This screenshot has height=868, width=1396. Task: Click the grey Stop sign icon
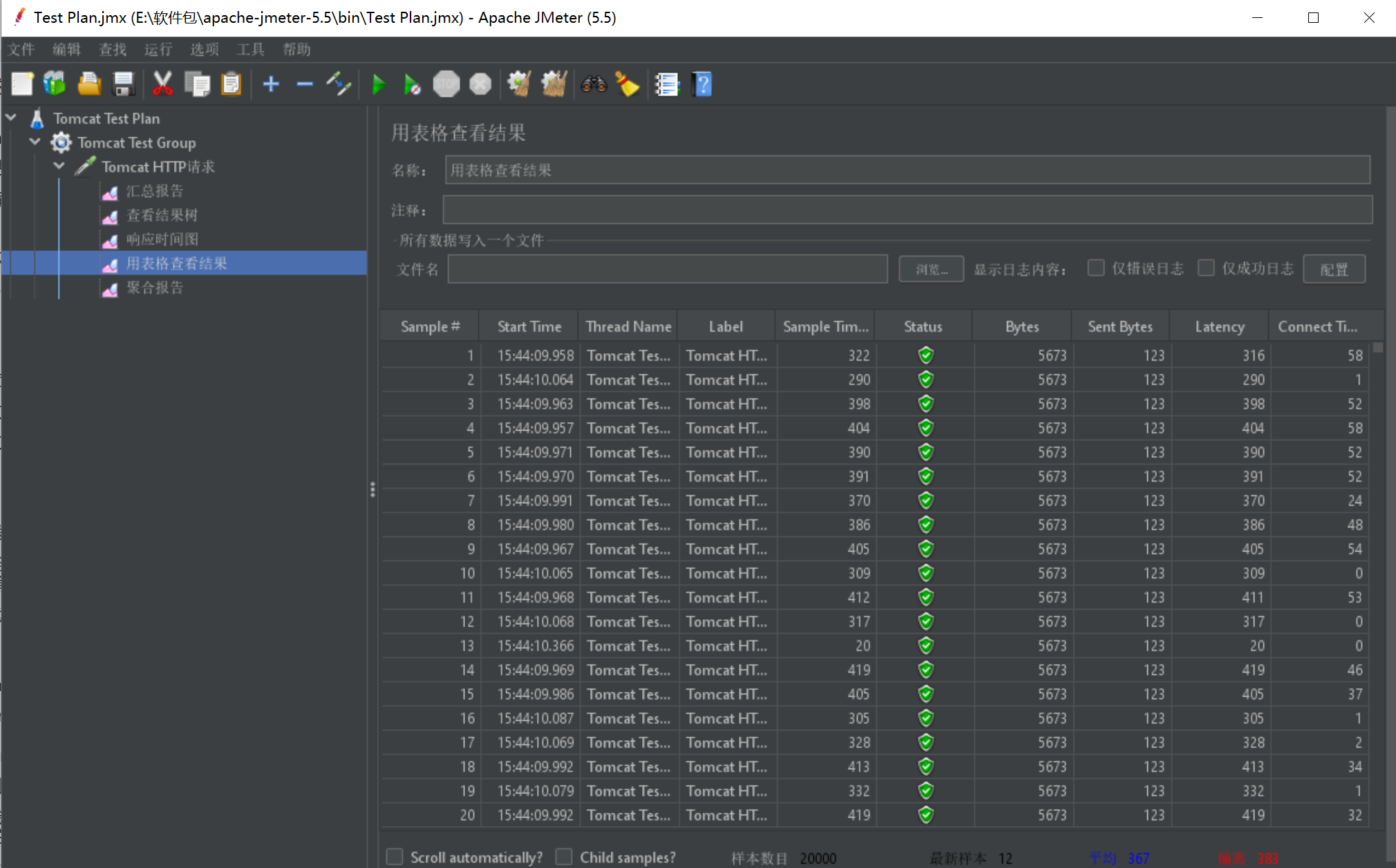pos(446,84)
